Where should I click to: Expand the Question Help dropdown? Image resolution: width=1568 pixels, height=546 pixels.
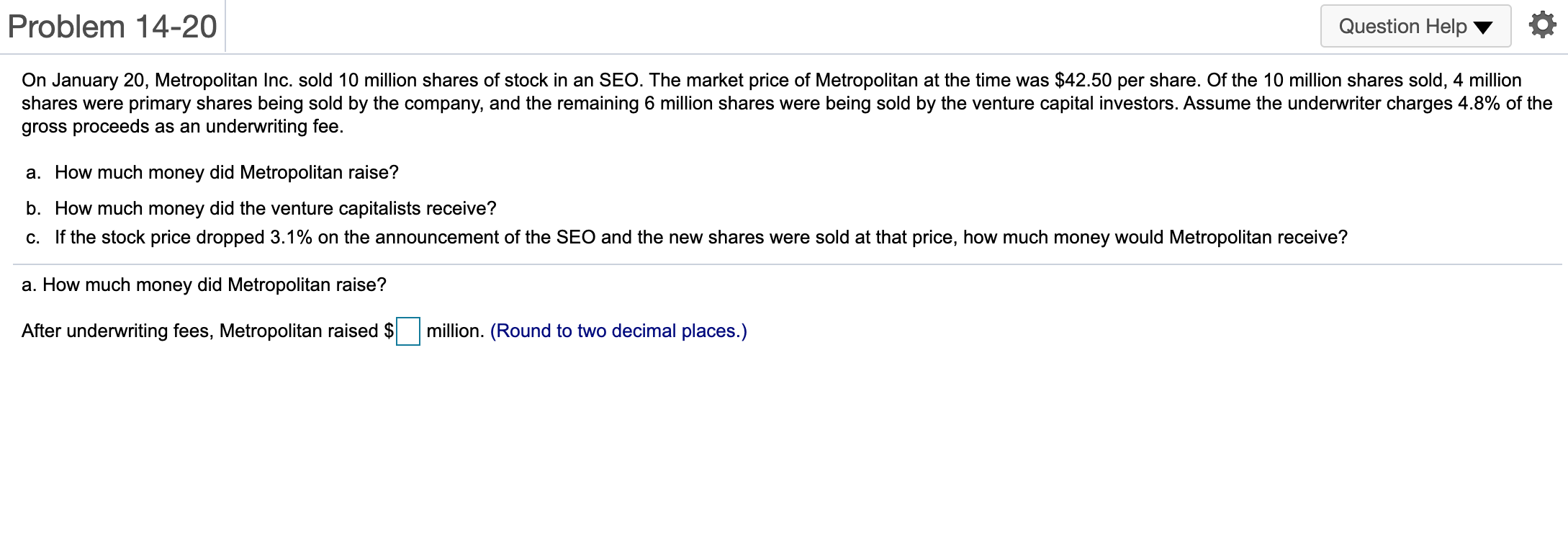pyautogui.click(x=1415, y=27)
